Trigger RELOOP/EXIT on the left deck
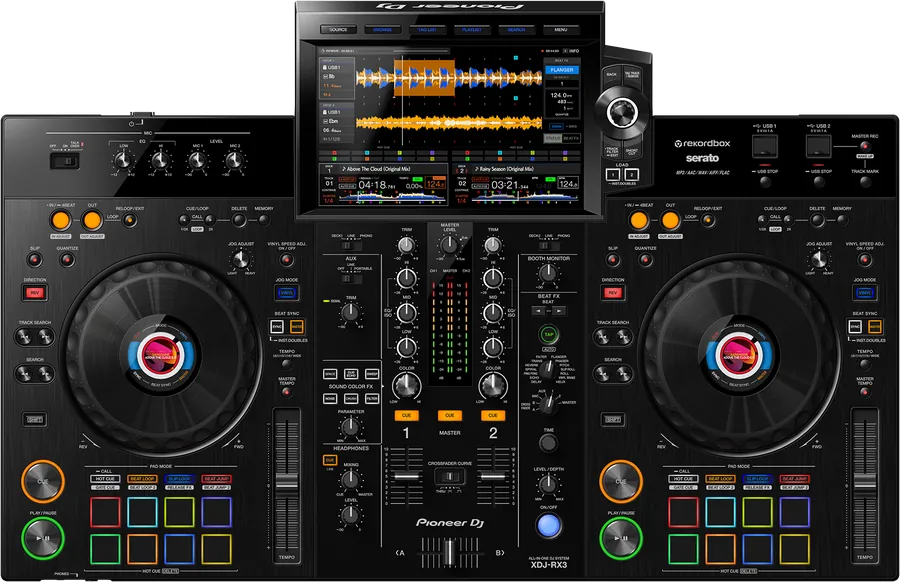Viewport: 900px width, 582px height. 130,220
